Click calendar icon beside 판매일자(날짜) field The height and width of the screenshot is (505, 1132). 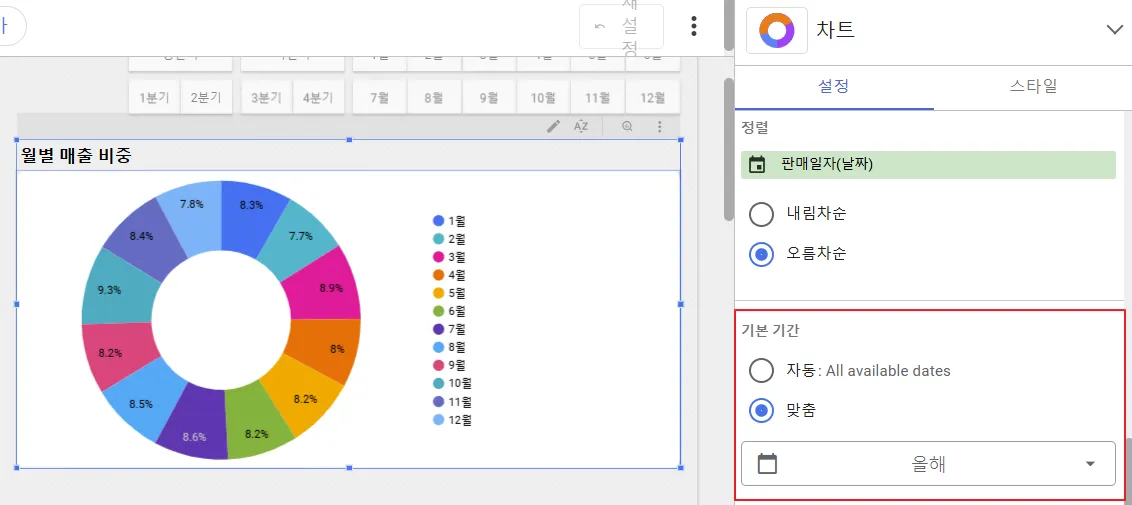click(757, 164)
